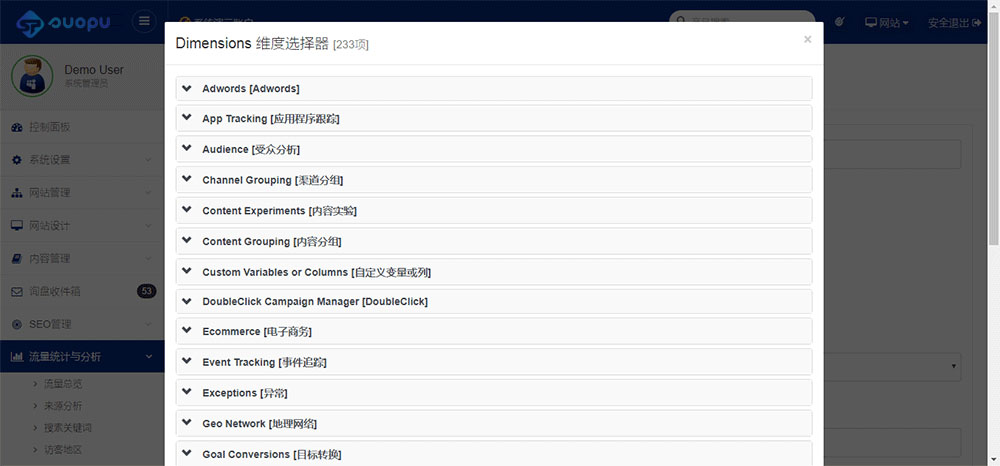The image size is (1000, 466).
Task: Click the 询盘收件箱 envelope icon
Action: 17,292
